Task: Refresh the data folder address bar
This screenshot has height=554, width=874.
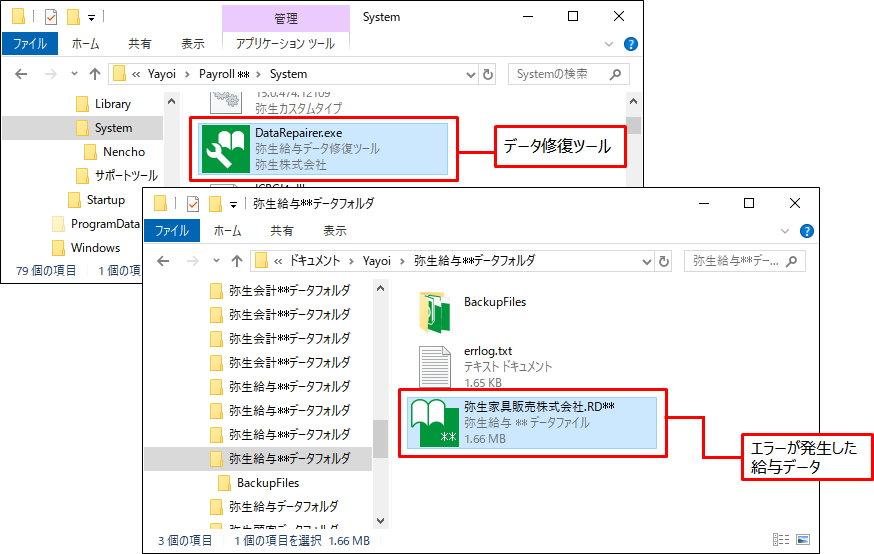Action: point(663,261)
